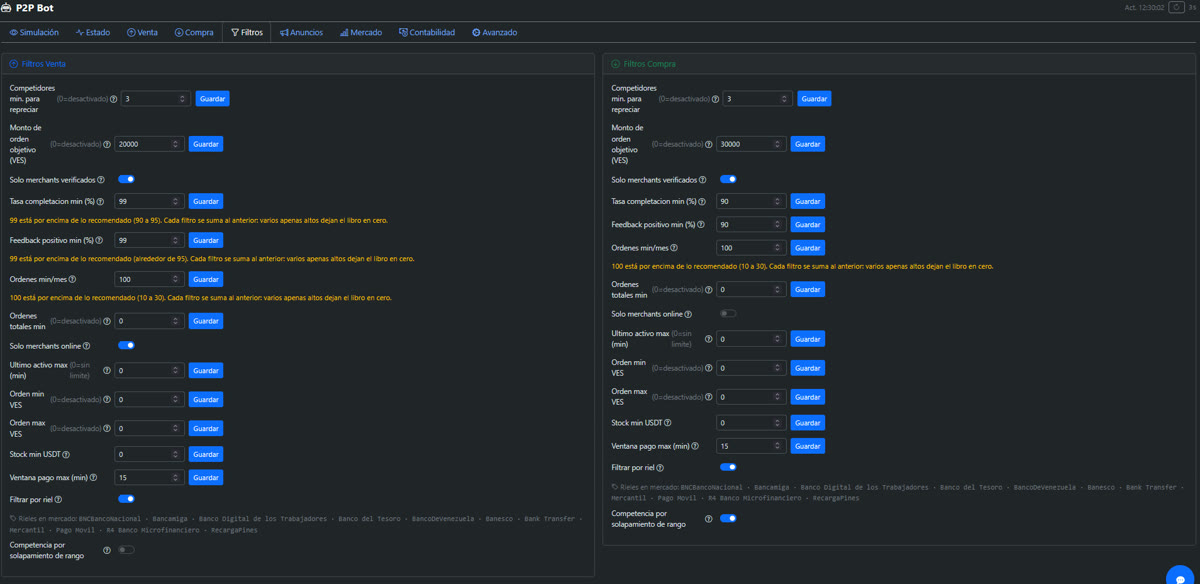Open Ultimo activo max help icon in Filtros Venta
Image resolution: width=1200 pixels, height=584 pixels.
pos(107,370)
